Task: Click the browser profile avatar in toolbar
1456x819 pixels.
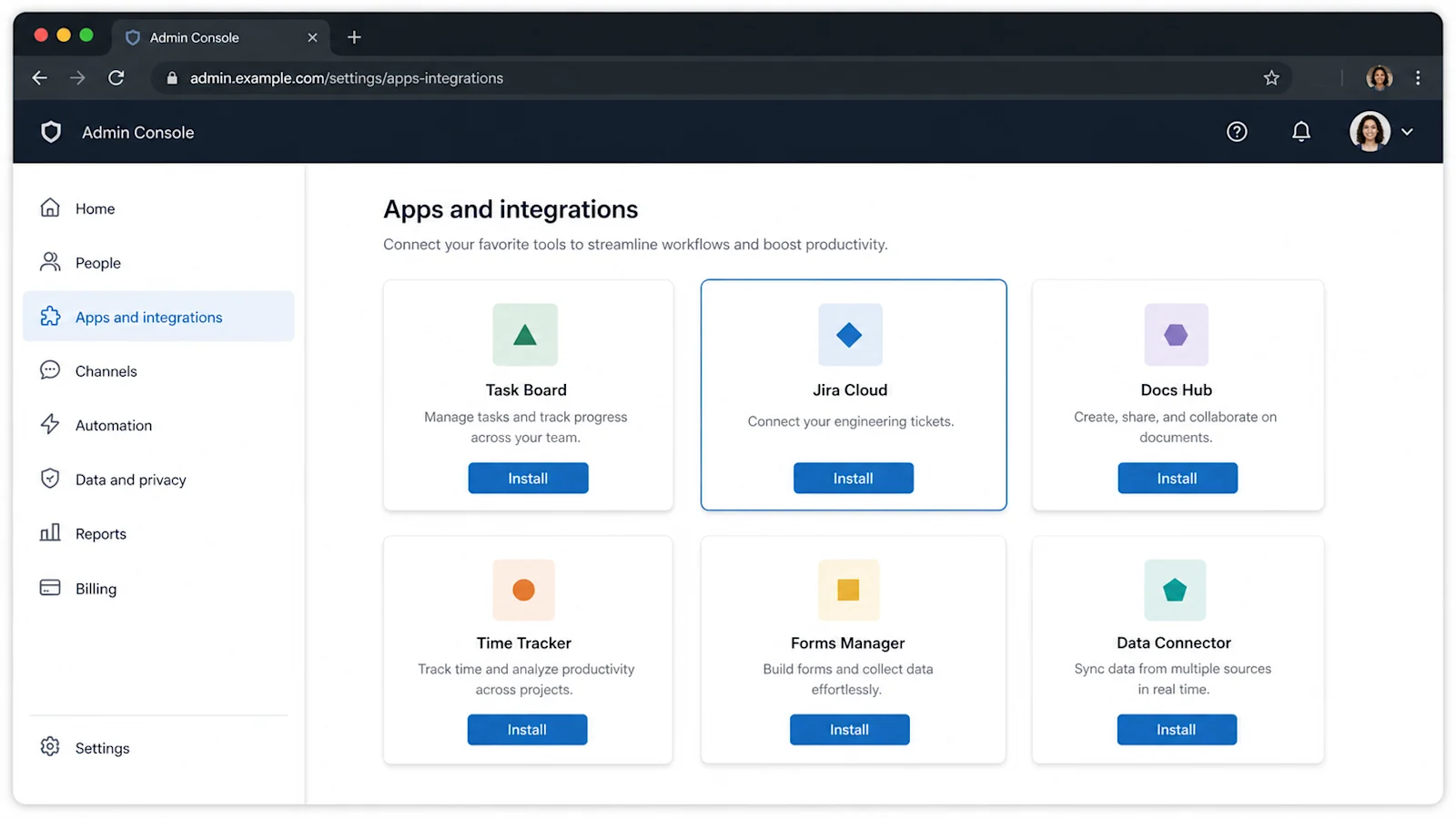Action: tap(1380, 78)
